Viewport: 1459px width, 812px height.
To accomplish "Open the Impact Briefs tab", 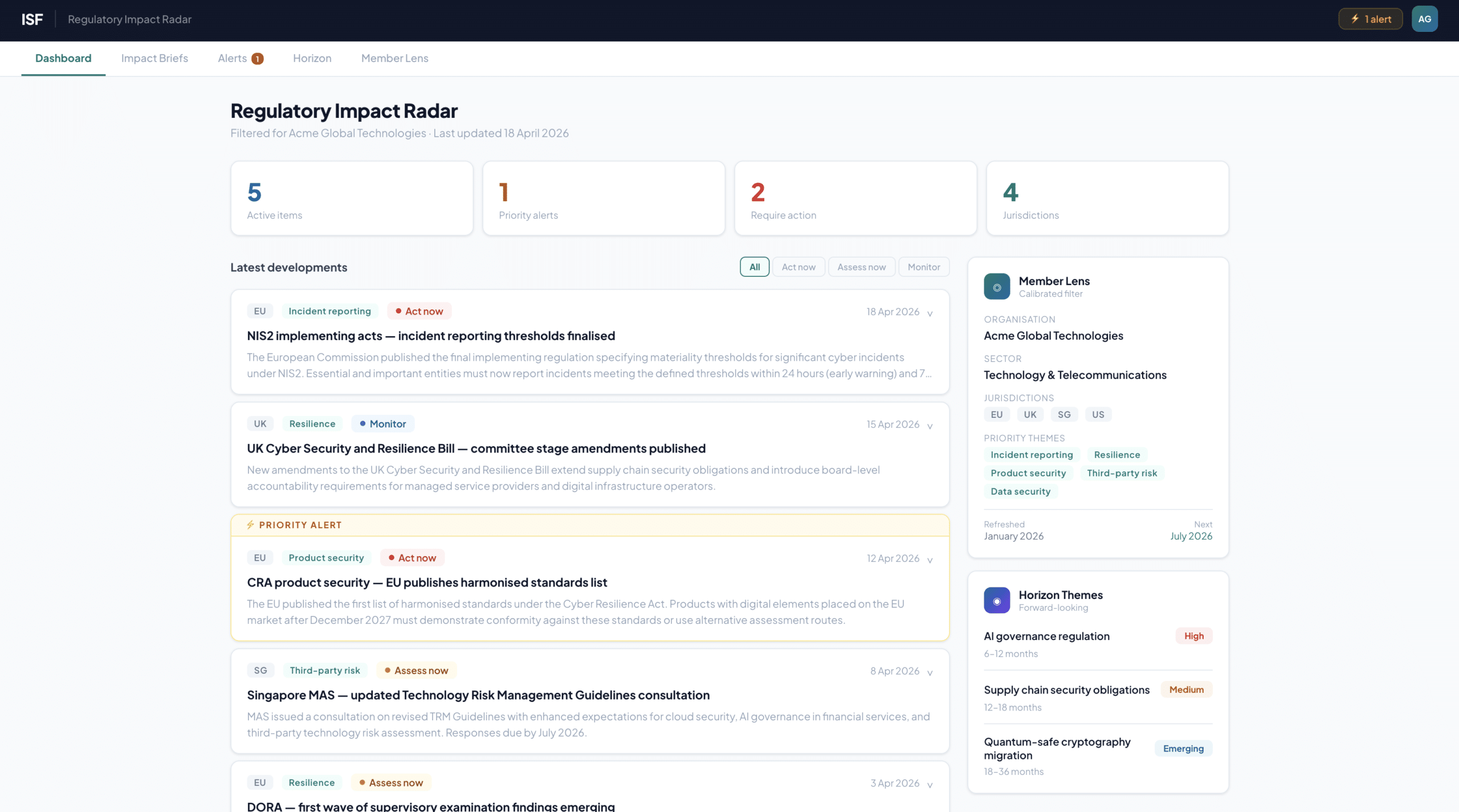I will [154, 58].
